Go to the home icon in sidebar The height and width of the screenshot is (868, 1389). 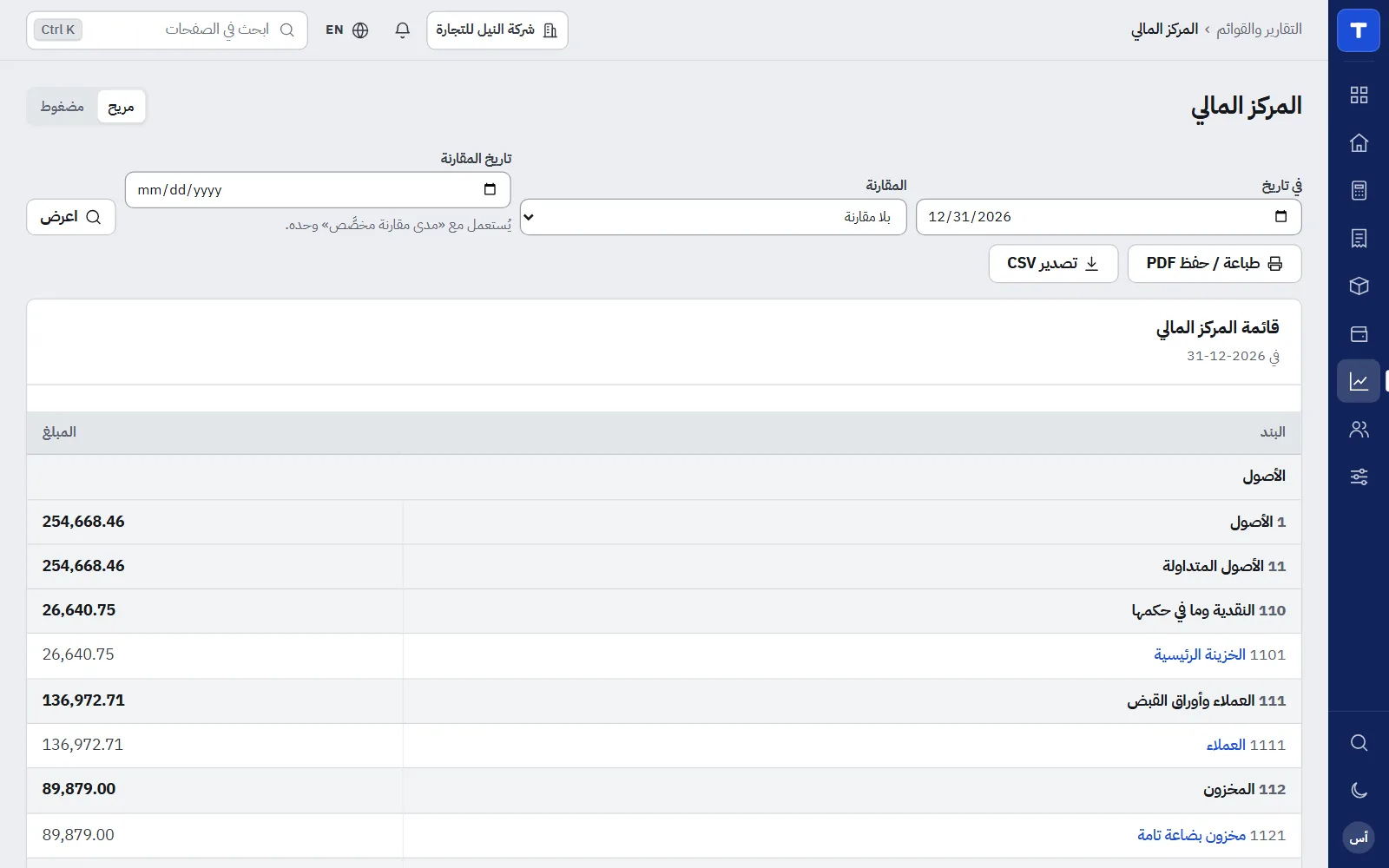point(1359,143)
